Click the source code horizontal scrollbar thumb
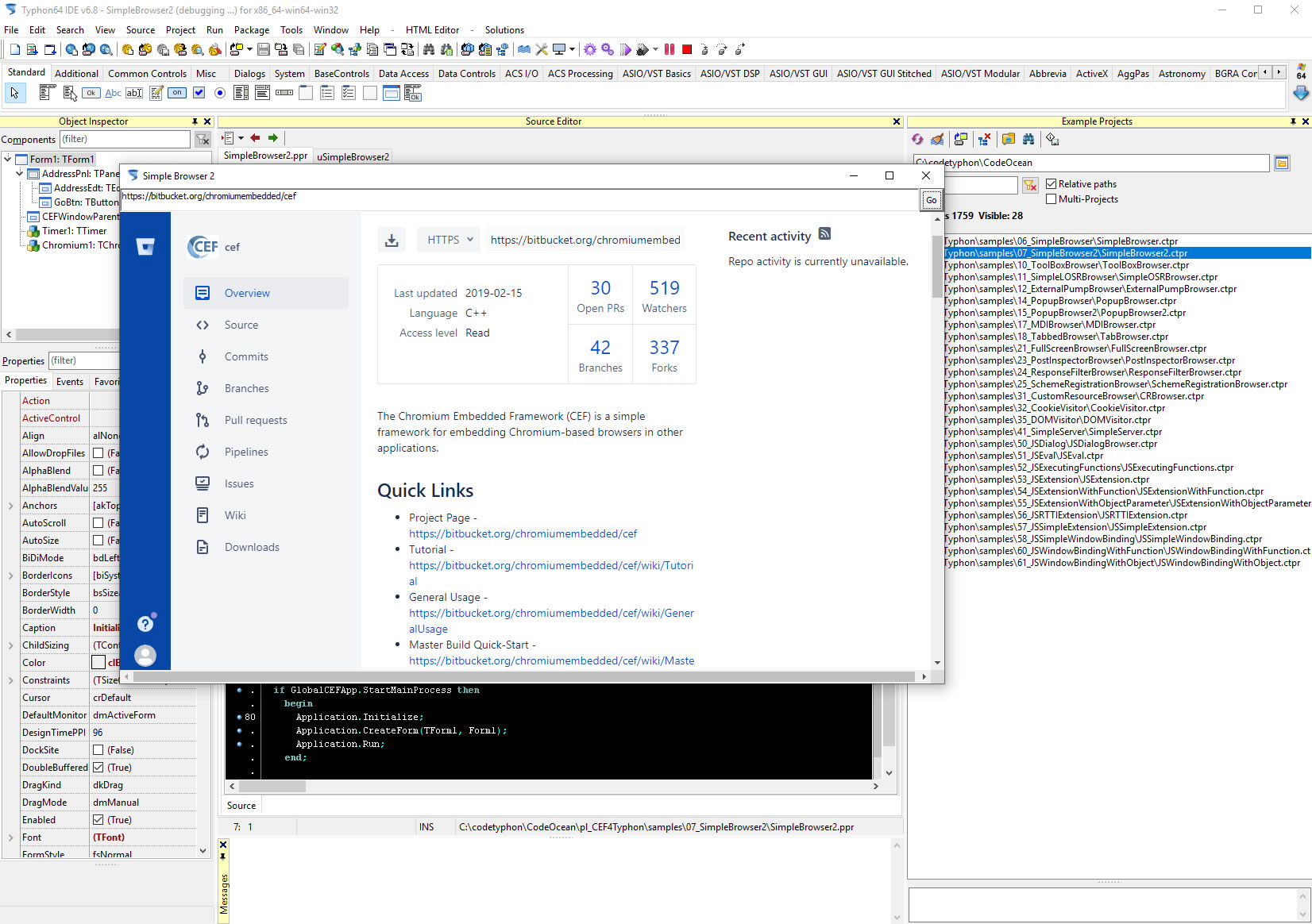Screen dimensions: 1312x924 272,787
